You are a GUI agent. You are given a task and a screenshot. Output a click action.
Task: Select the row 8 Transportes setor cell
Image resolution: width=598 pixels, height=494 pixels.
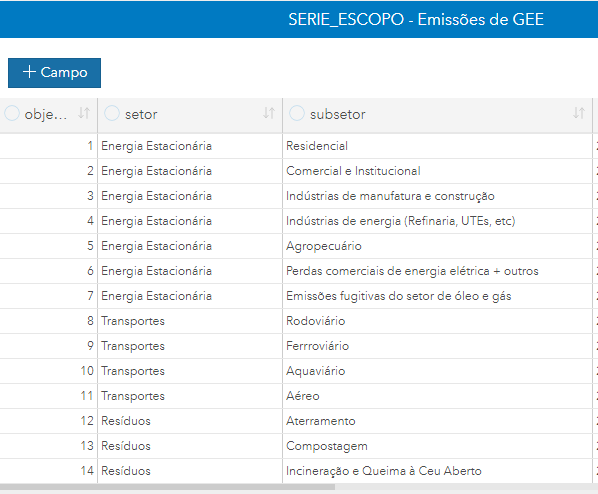190,321
